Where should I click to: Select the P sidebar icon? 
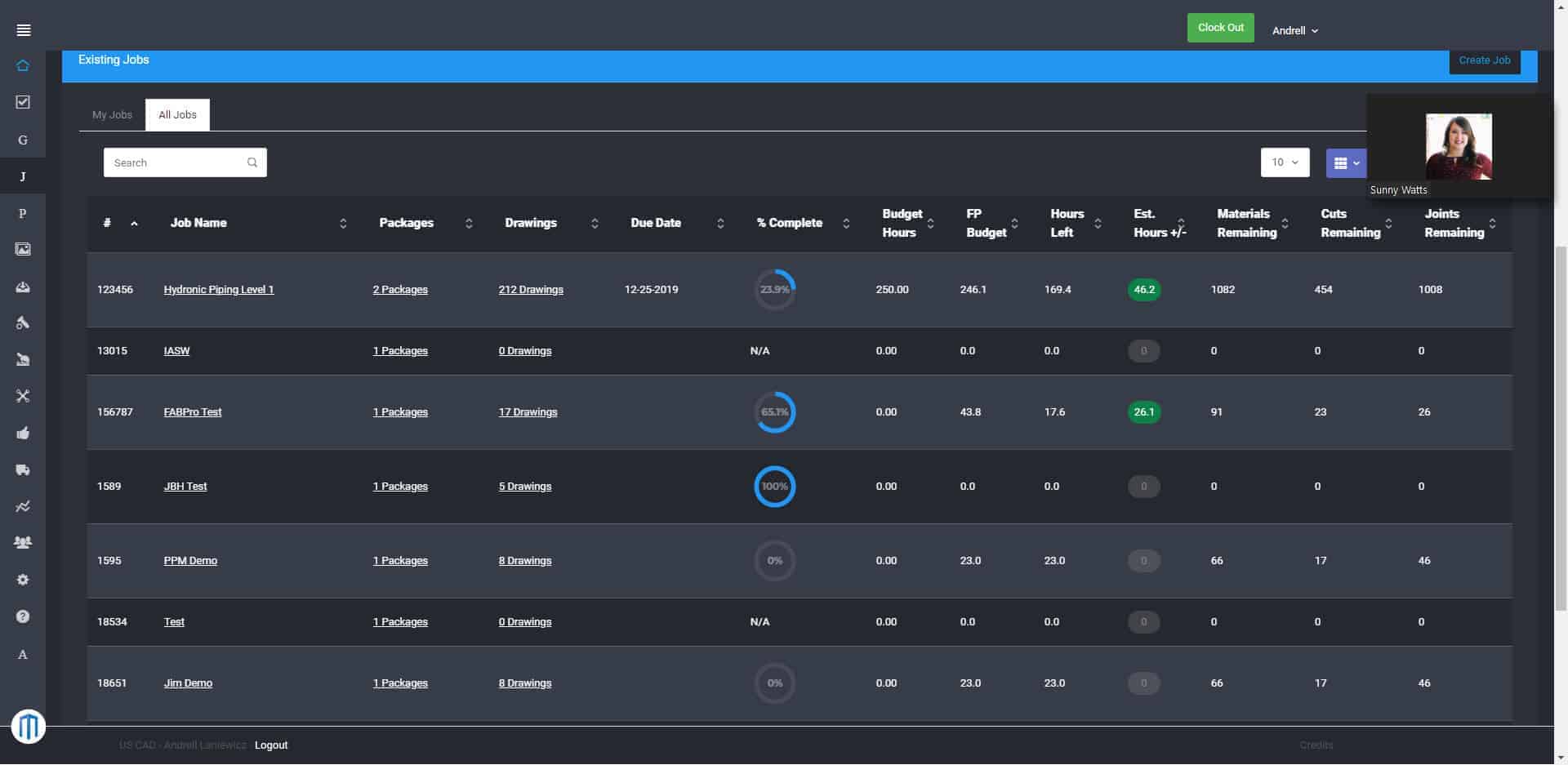tap(23, 213)
